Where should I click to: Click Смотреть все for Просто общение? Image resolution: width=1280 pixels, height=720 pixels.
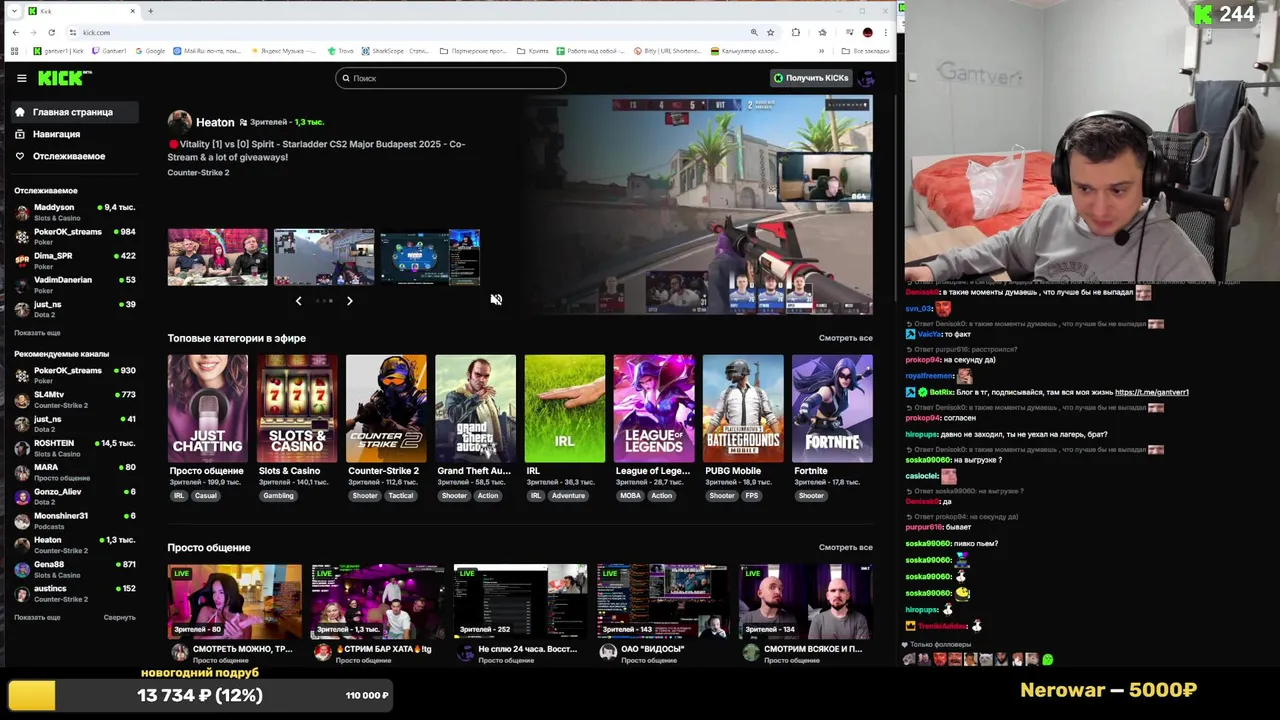tap(845, 547)
